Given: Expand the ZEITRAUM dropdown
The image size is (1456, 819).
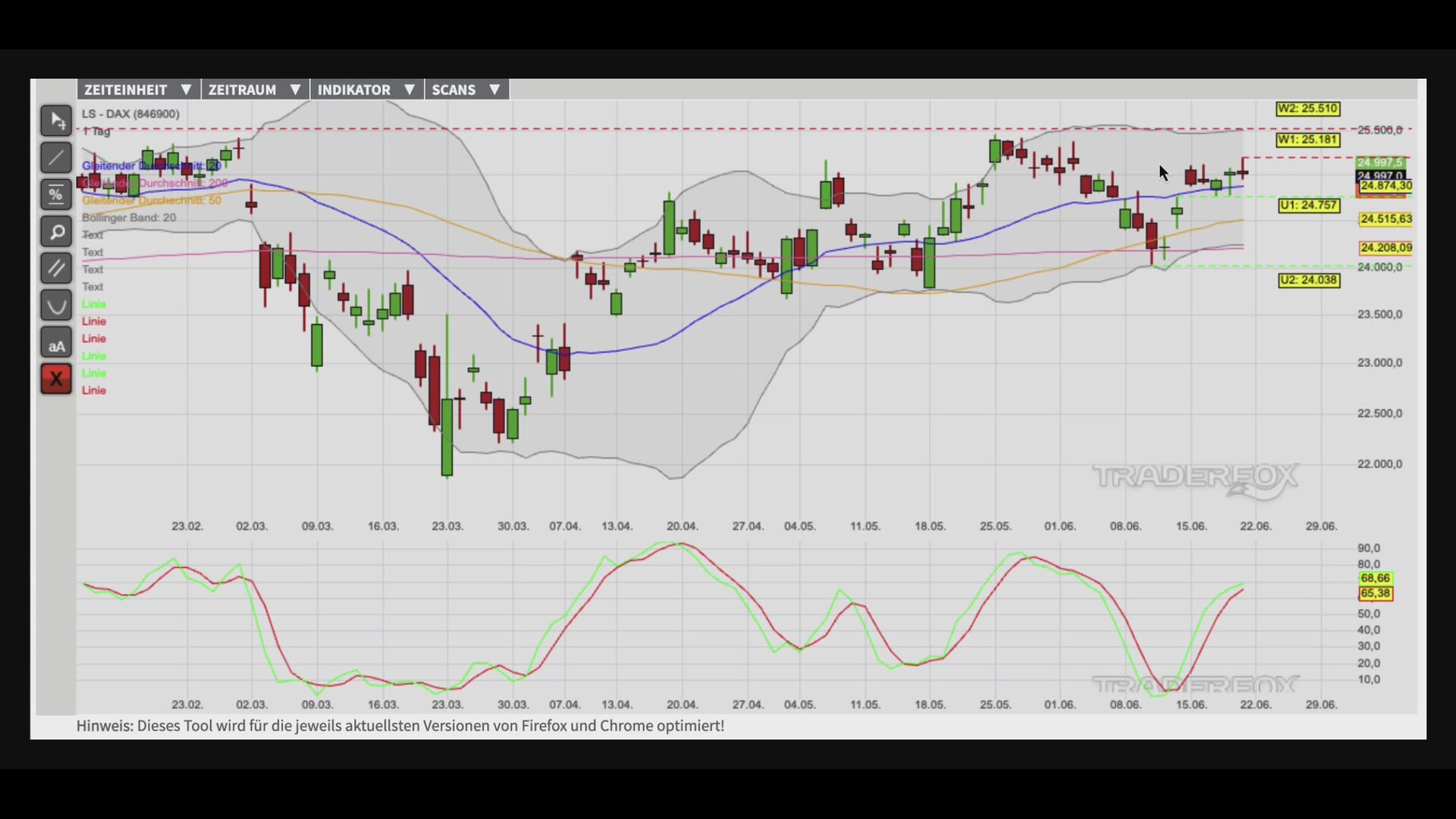Looking at the screenshot, I should click(255, 89).
